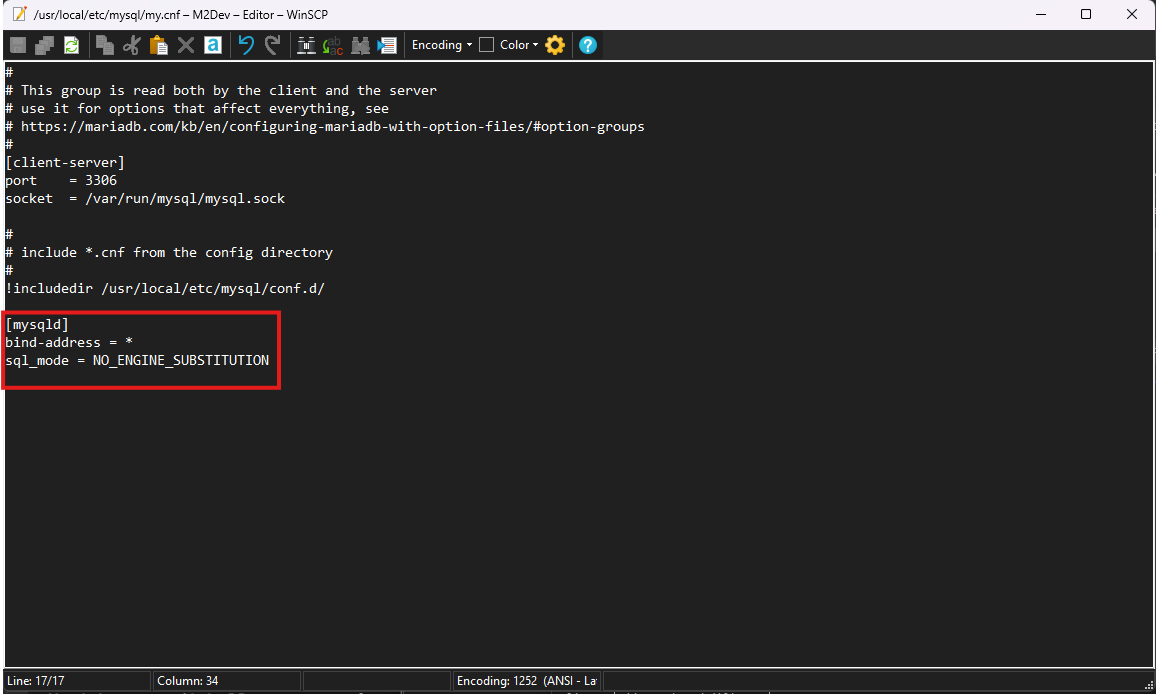The width and height of the screenshot is (1156, 694).
Task: Place cursor on sql_mode line
Action: (x=137, y=360)
